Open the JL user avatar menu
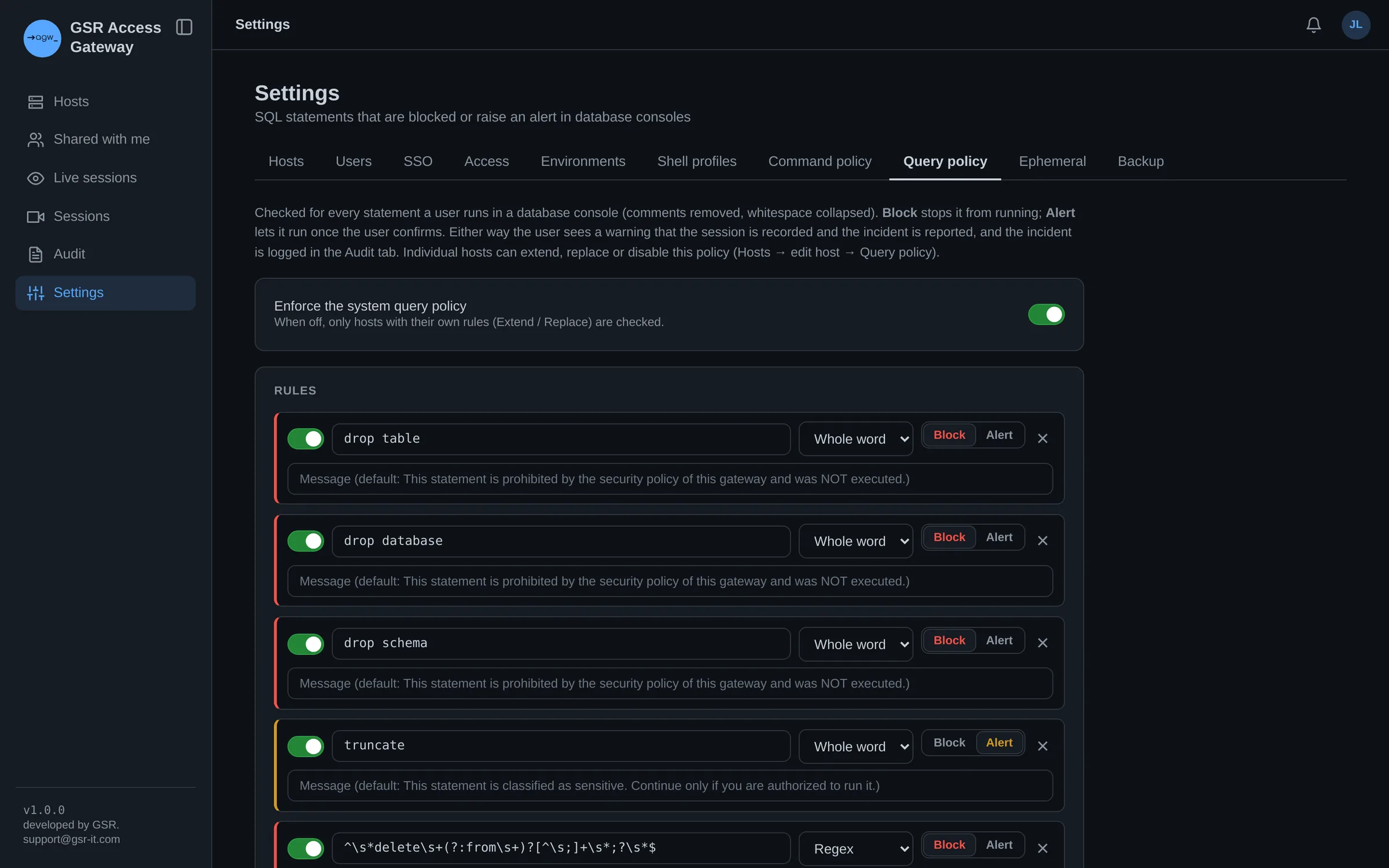Screen dimensions: 1389x868 pyautogui.click(x=1355, y=25)
